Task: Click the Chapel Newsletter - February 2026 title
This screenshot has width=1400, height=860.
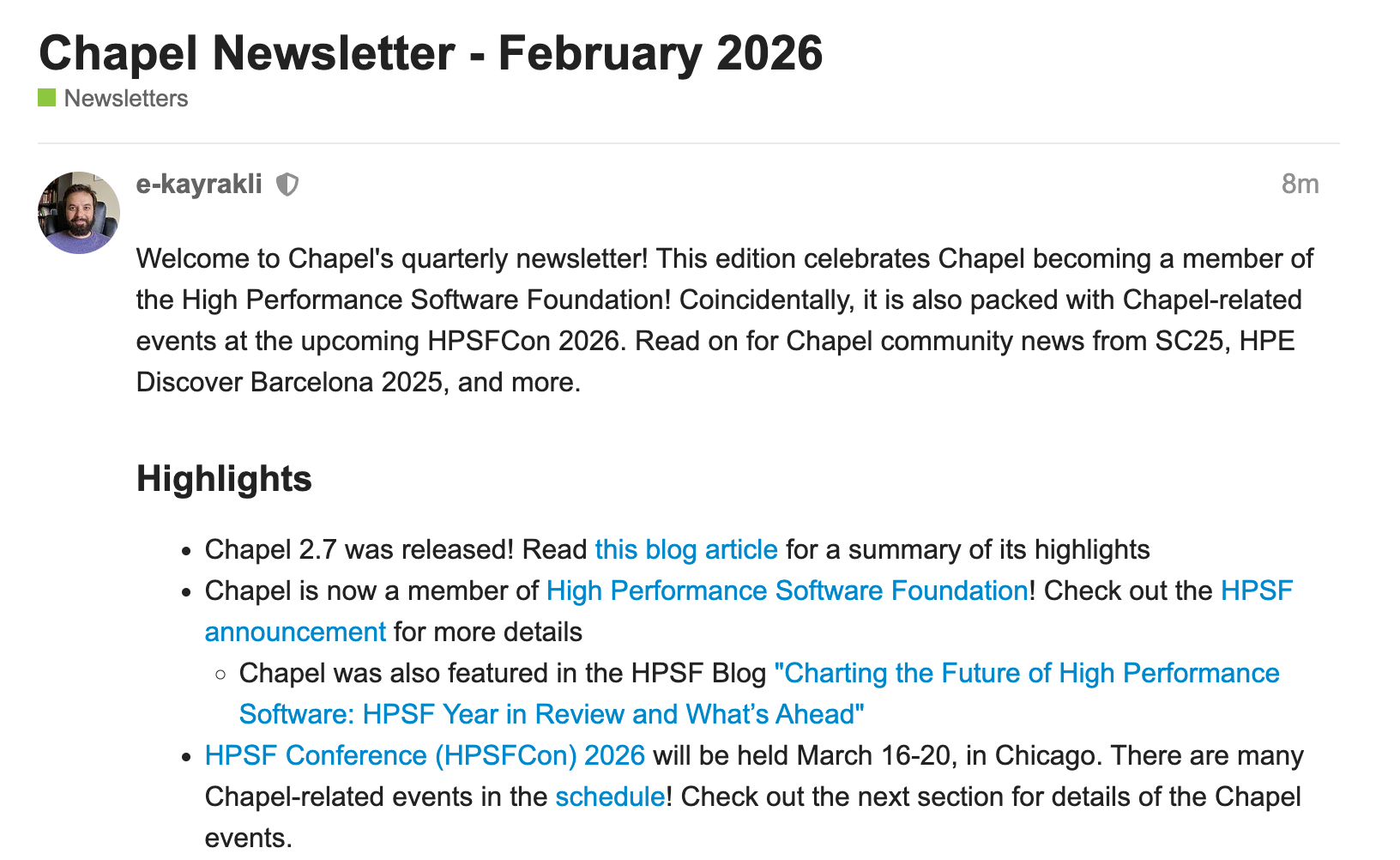Action: (x=431, y=53)
